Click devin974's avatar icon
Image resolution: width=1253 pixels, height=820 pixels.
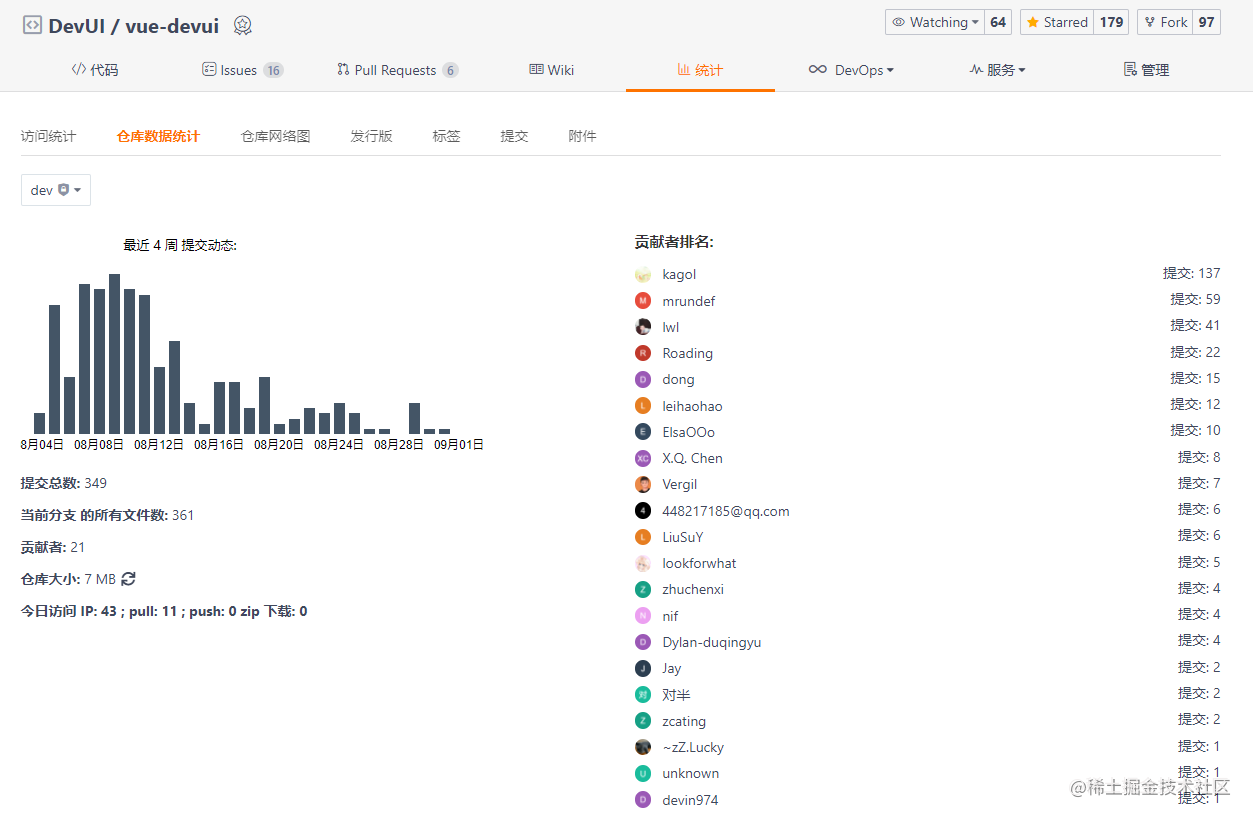point(643,800)
